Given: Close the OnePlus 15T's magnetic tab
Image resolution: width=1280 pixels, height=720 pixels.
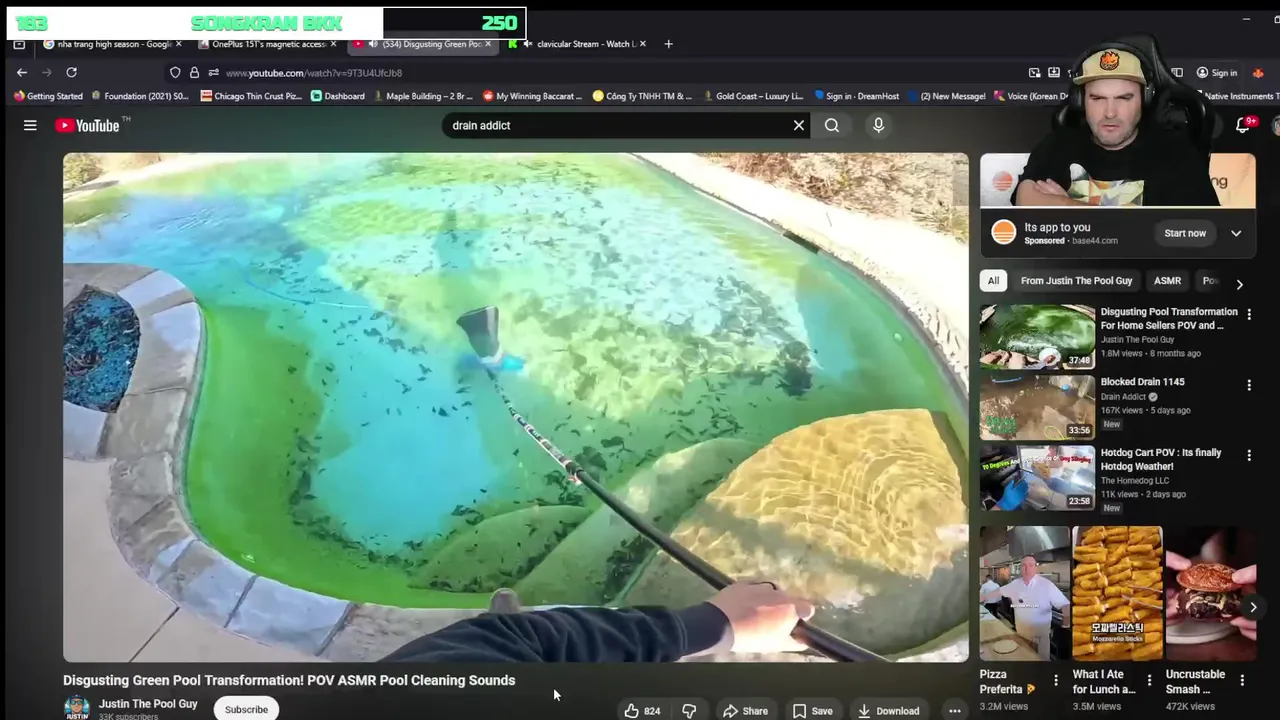Looking at the screenshot, I should coord(333,44).
